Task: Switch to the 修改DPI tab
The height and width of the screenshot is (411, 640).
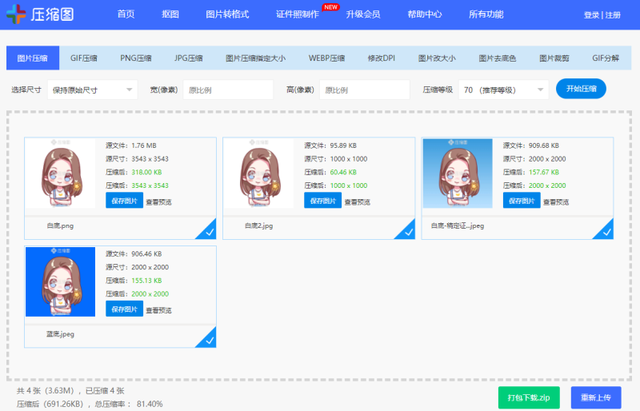Action: [381, 58]
